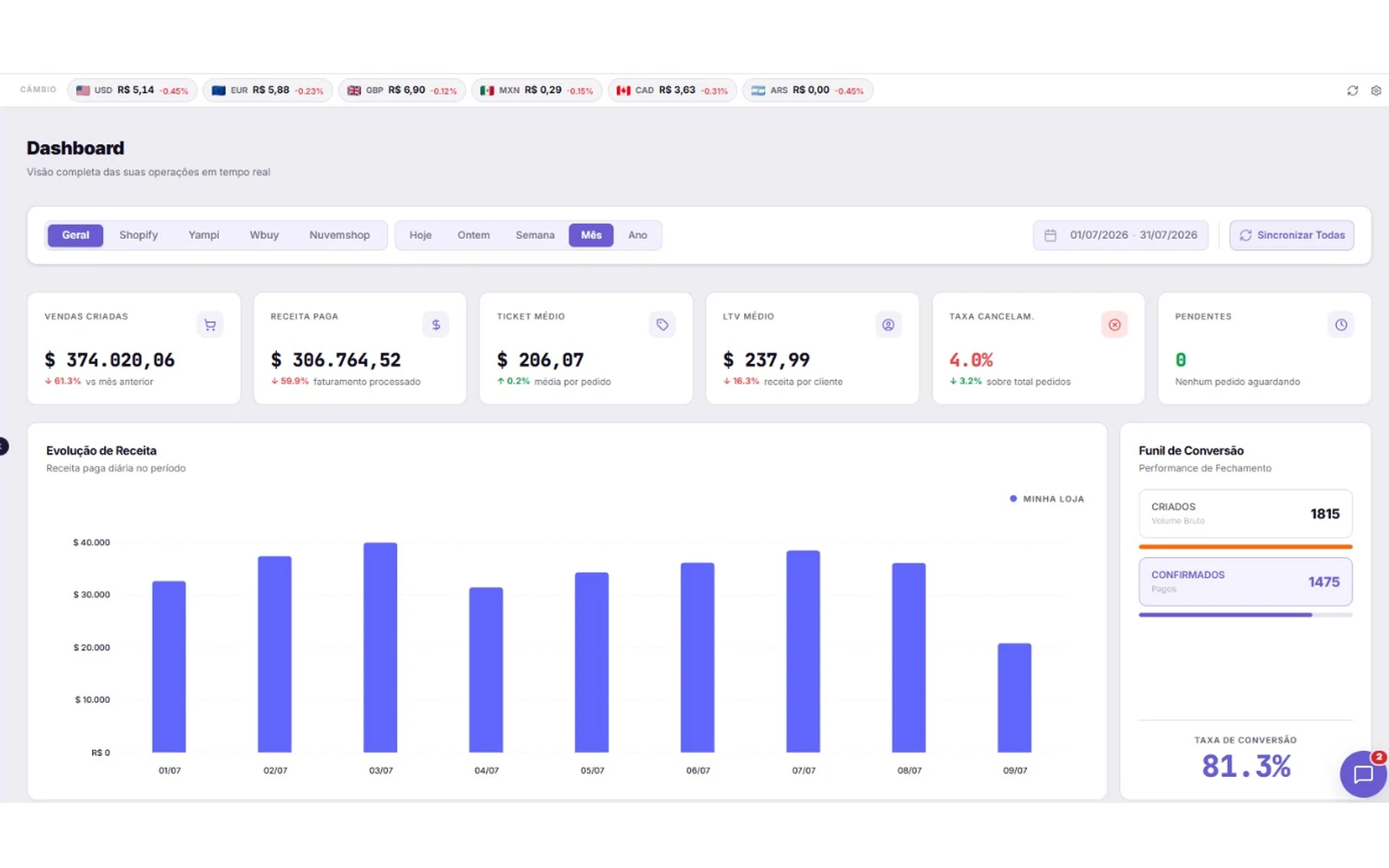Viewport: 1389px width, 868px height.
Task: Click the Confirmados funnel card
Action: (x=1246, y=582)
